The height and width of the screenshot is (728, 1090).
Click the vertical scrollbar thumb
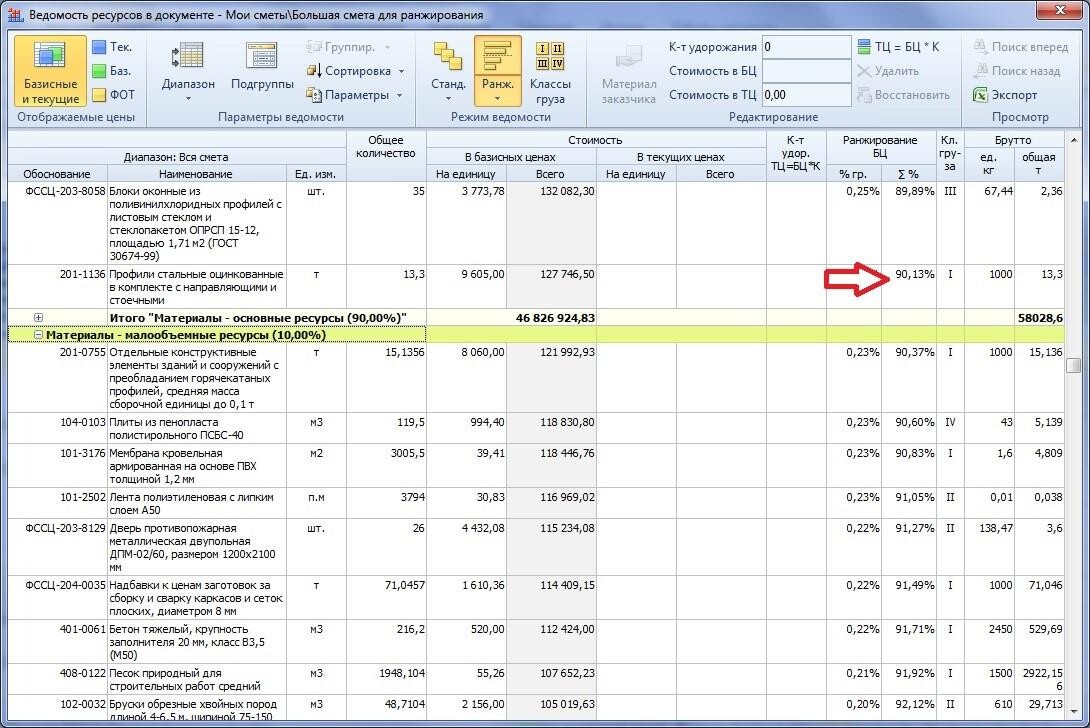tap(1075, 365)
